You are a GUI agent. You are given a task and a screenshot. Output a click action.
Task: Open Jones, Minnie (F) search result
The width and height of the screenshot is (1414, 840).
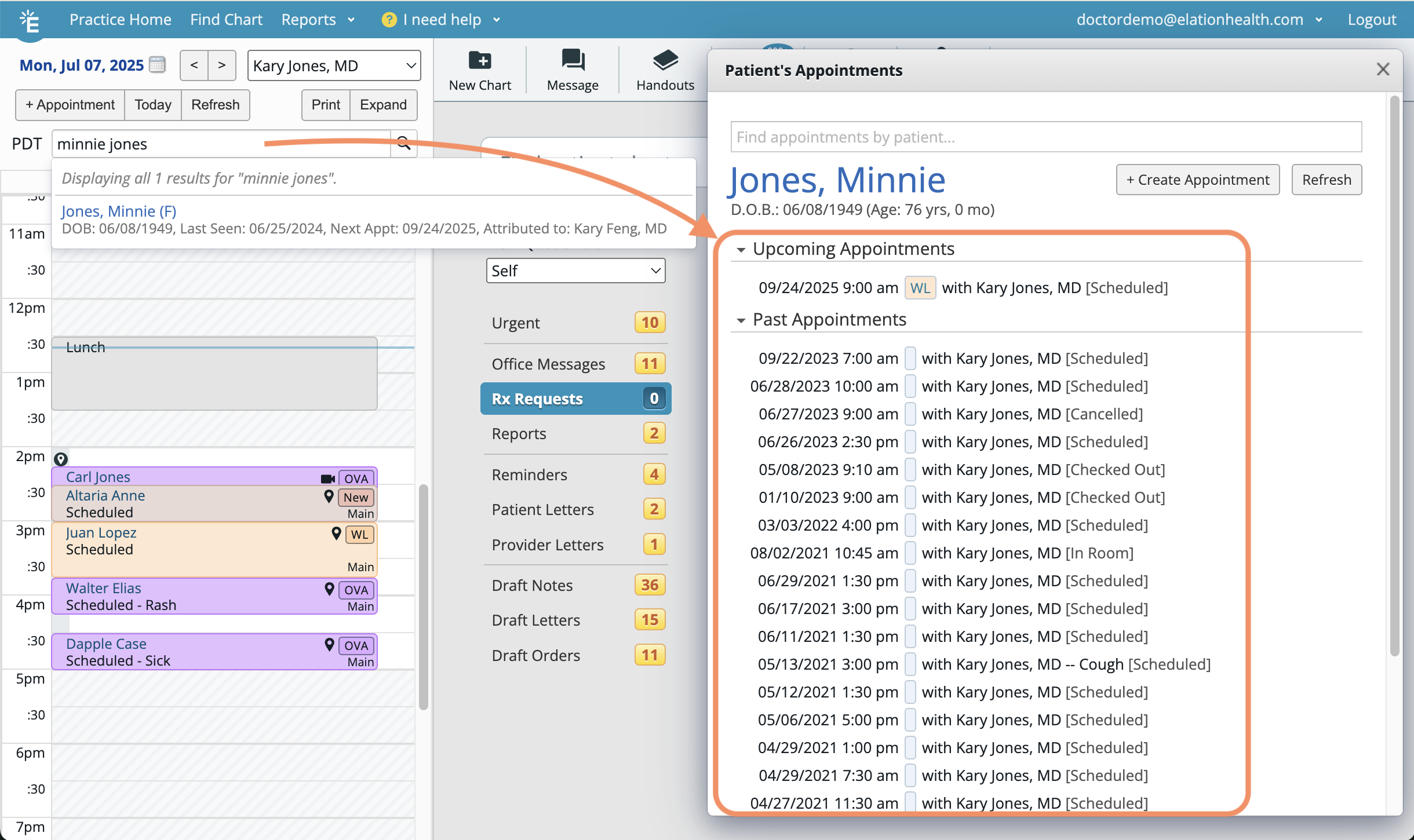coord(119,211)
